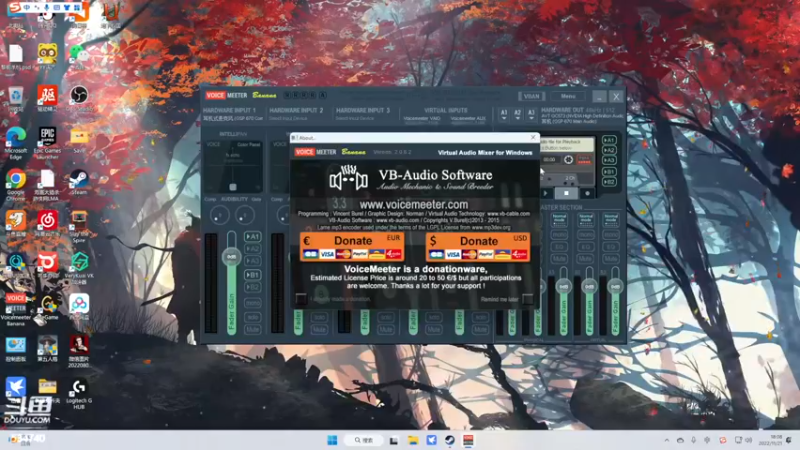
Task: Enable mono on Hardware Input 1 strip
Action: tap(253, 303)
